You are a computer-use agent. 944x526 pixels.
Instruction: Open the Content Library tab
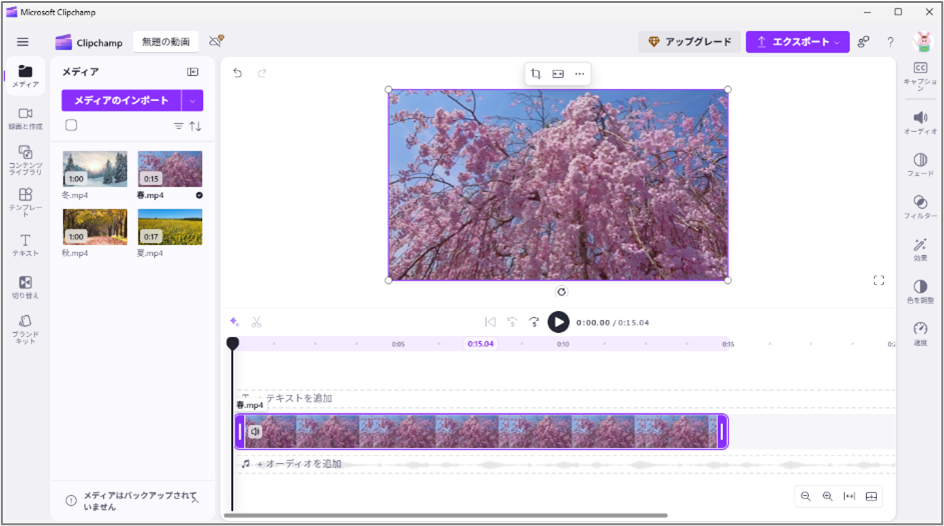25,160
